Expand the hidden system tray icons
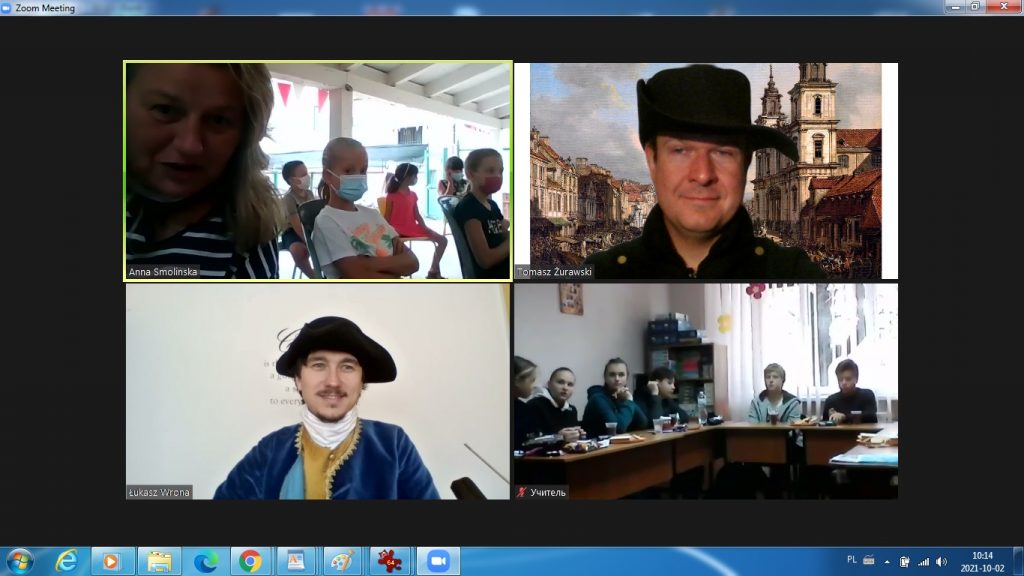The height and width of the screenshot is (576, 1024). tap(886, 561)
